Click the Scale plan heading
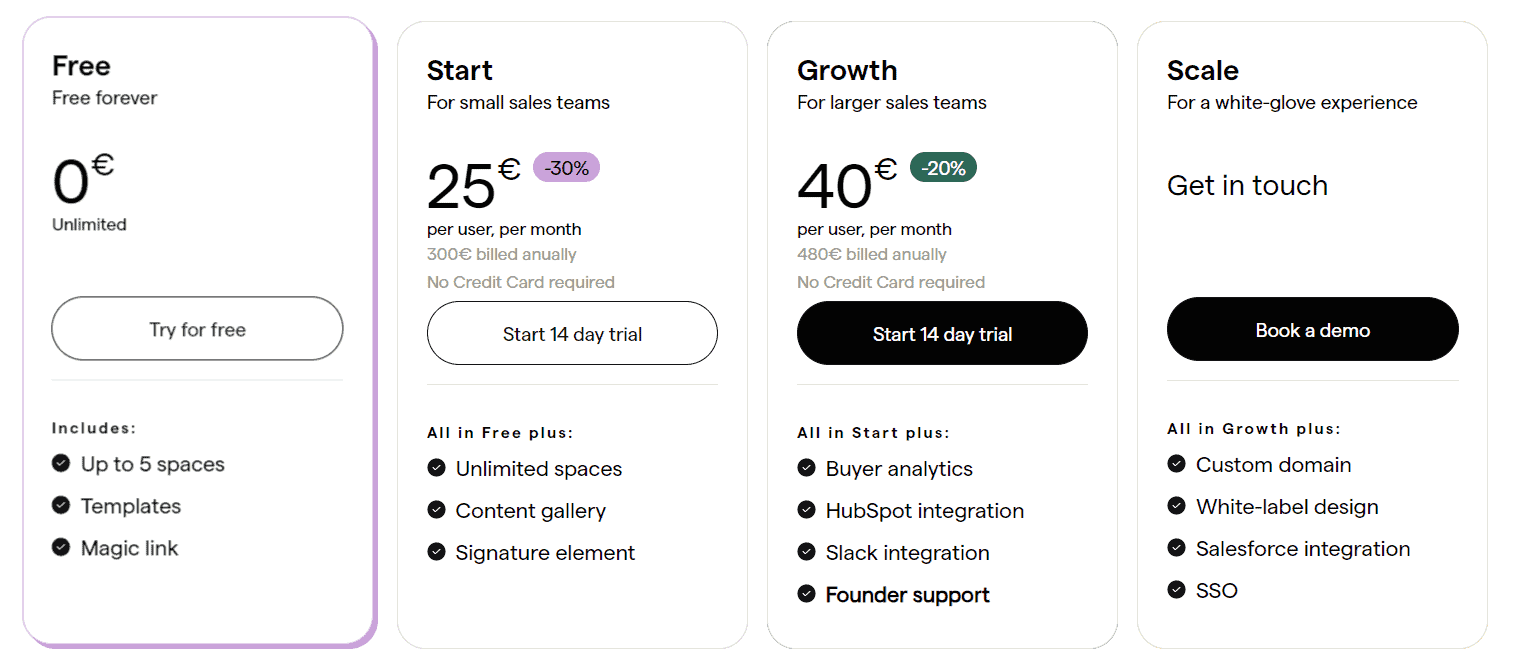1515x666 pixels. pos(1202,70)
